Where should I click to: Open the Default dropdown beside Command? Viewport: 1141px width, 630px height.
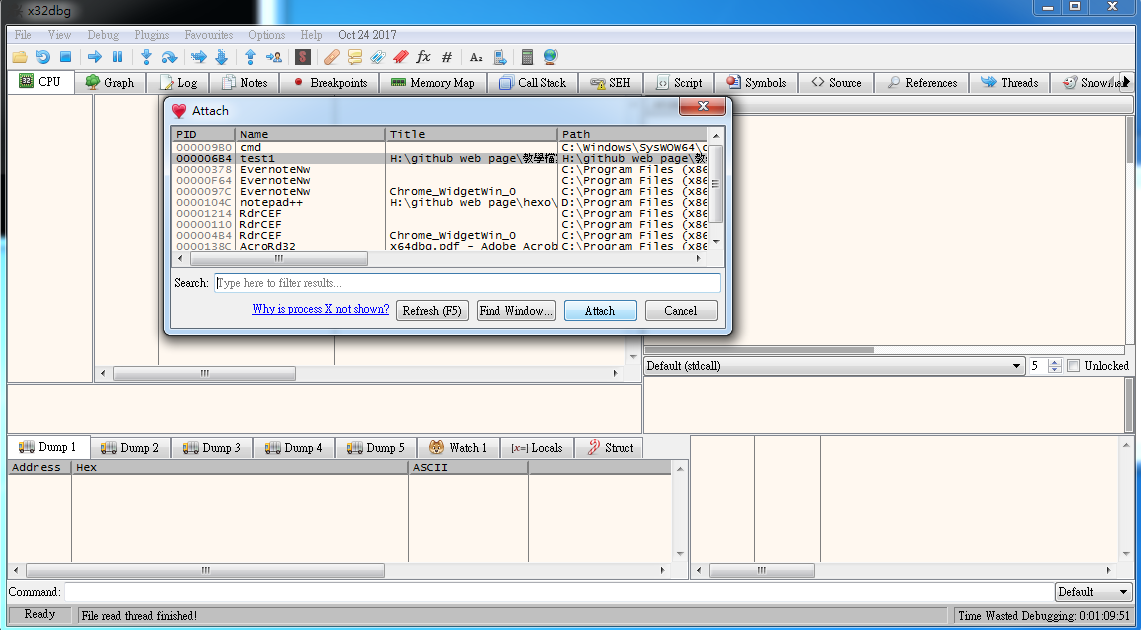point(1094,591)
